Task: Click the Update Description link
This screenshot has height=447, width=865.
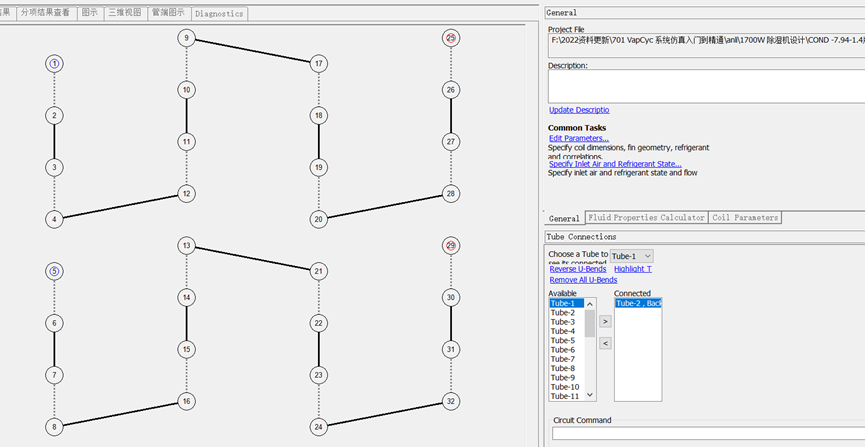Action: coord(579,110)
